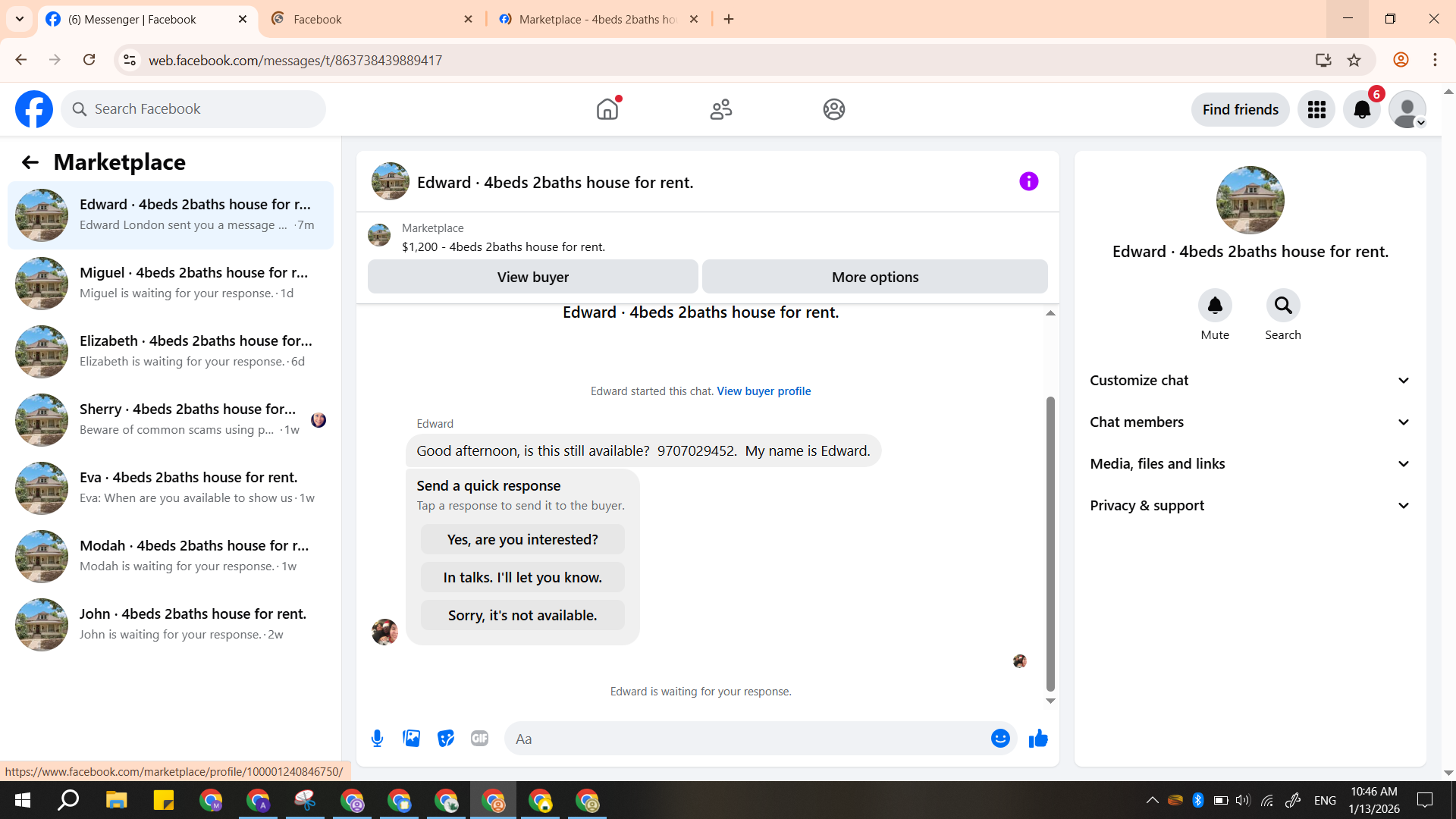Open the GIF picker icon

click(479, 739)
